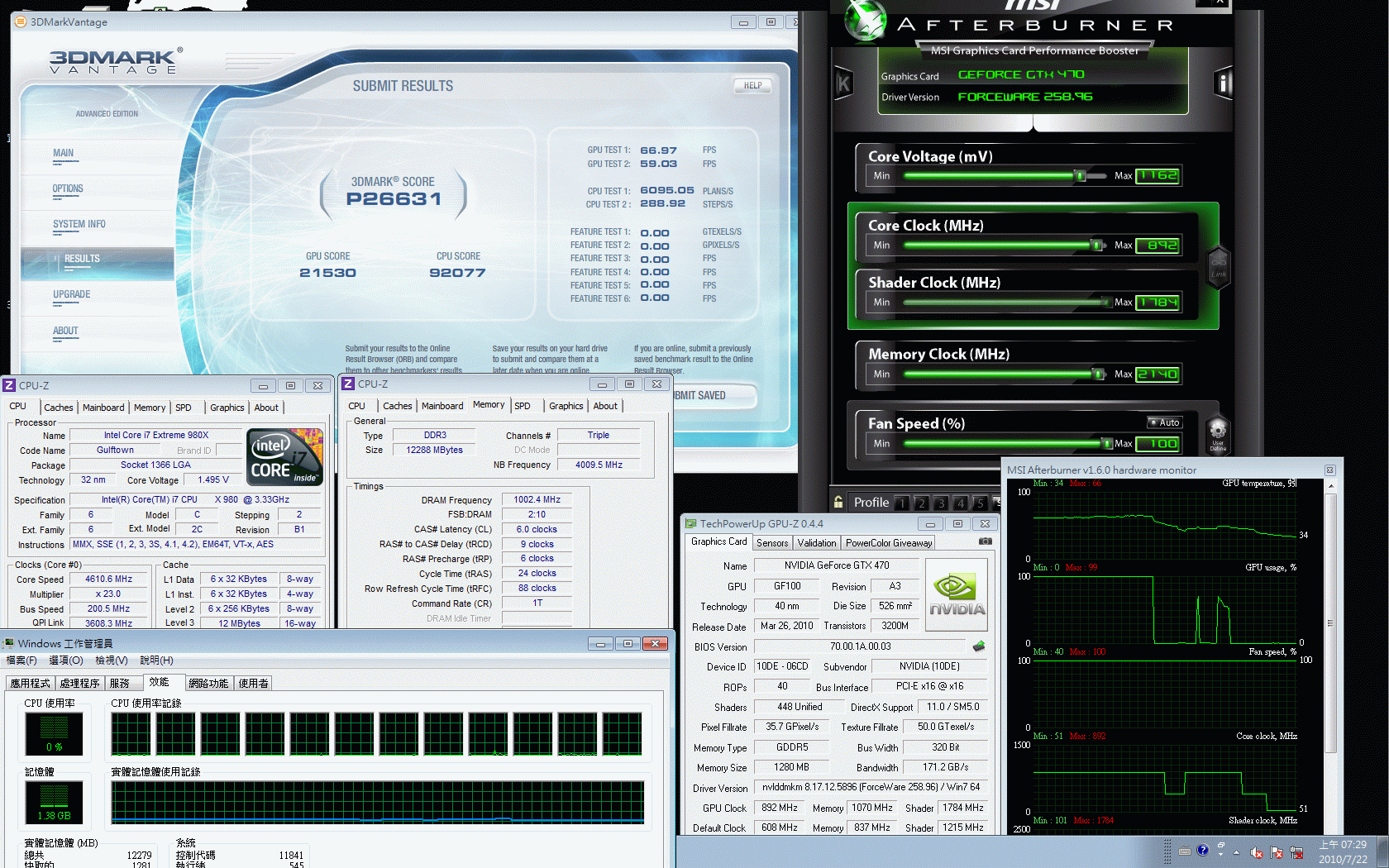This screenshot has height=868, width=1389.
Task: Open UPGRADE in 3DMark sidebar
Action: coord(72,294)
